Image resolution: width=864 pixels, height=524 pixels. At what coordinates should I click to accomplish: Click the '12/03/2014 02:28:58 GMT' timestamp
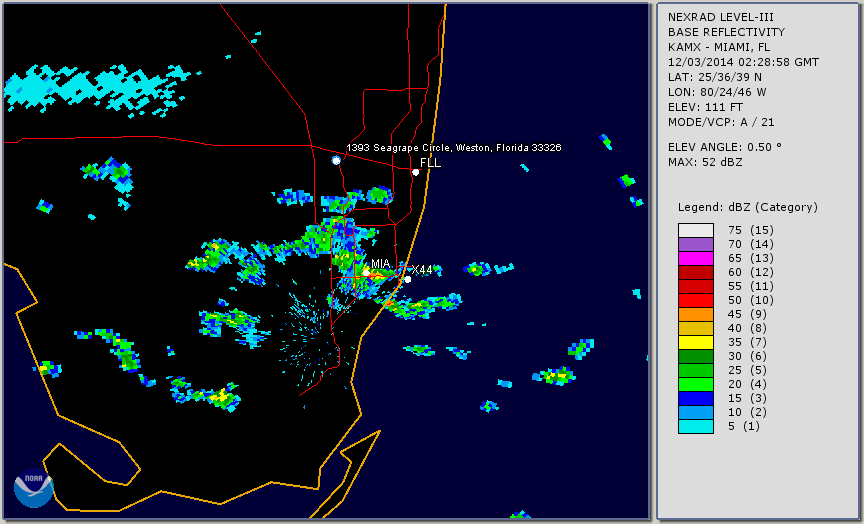tap(743, 62)
